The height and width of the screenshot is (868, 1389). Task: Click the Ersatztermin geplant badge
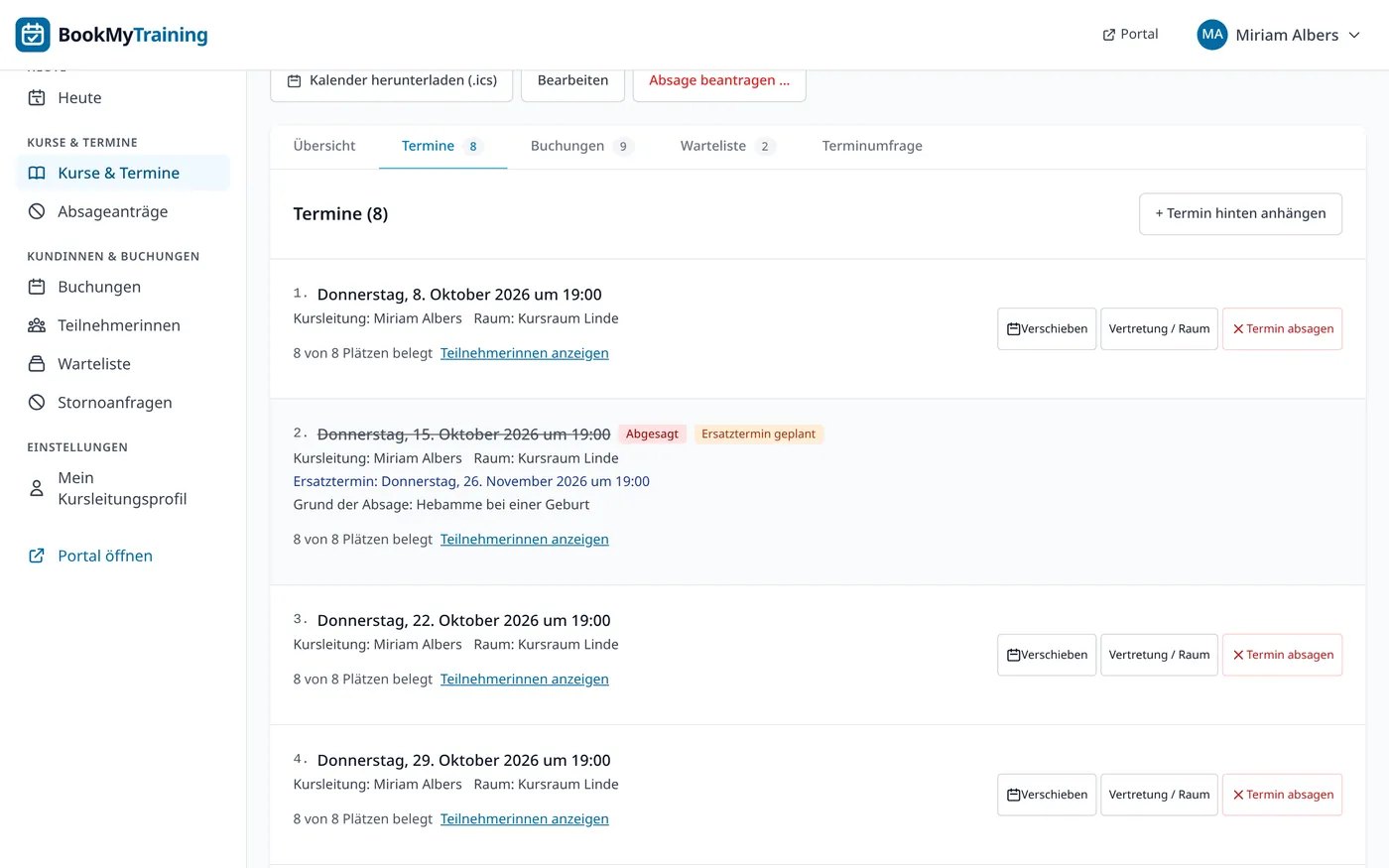(758, 434)
